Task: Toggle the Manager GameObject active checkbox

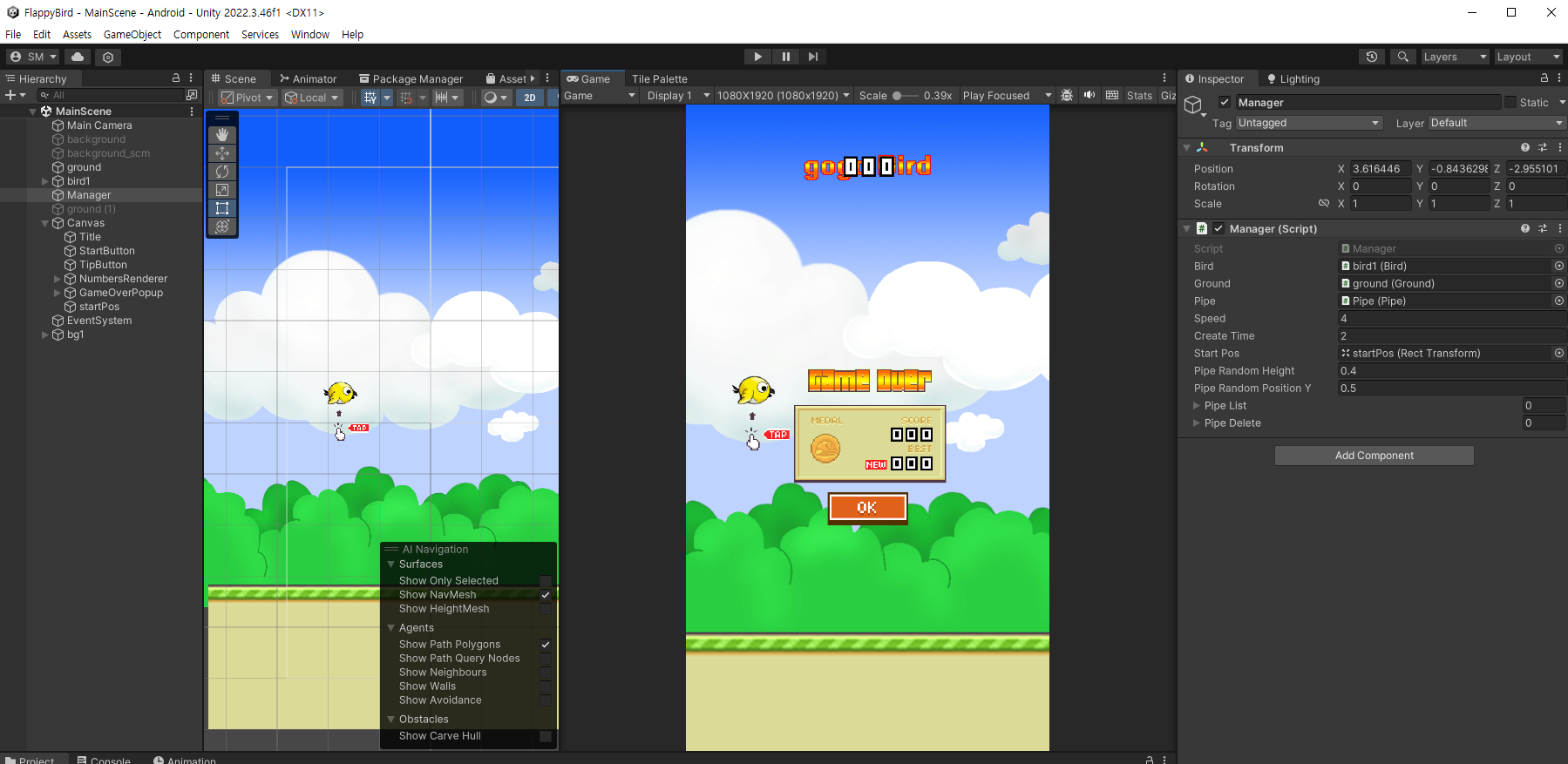Action: point(1225,102)
